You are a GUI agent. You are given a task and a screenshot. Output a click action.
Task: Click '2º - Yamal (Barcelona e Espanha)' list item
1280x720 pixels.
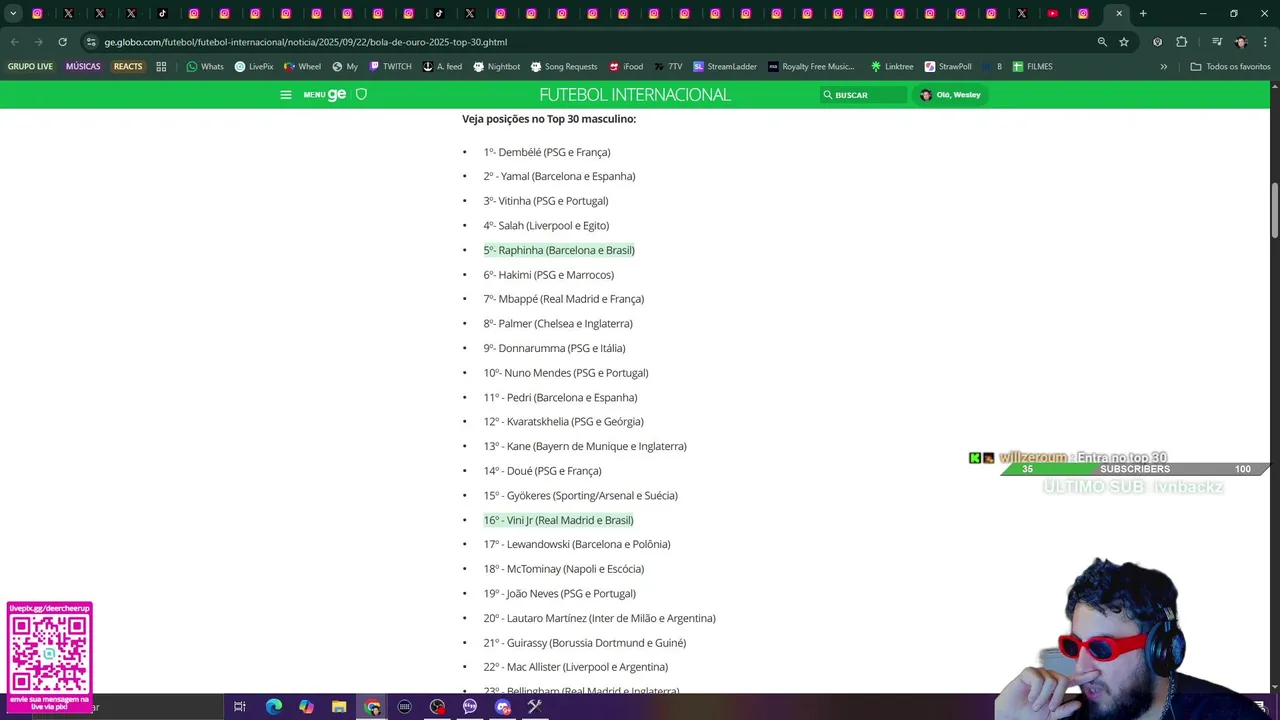559,176
